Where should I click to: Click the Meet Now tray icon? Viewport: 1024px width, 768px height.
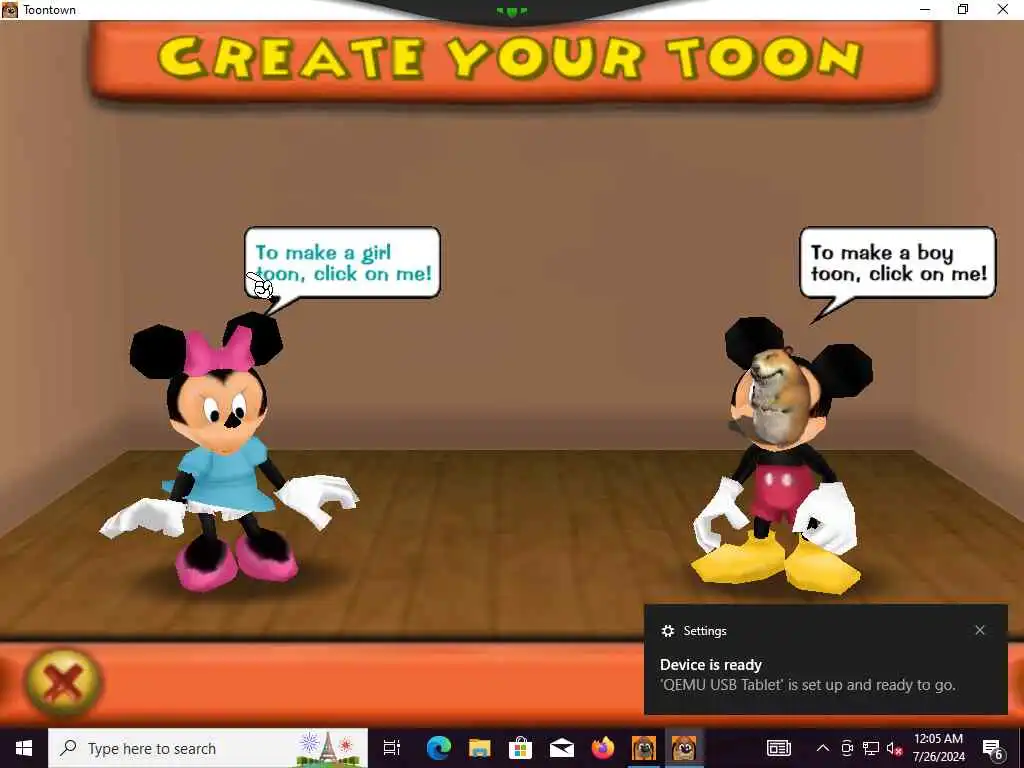tap(847, 748)
